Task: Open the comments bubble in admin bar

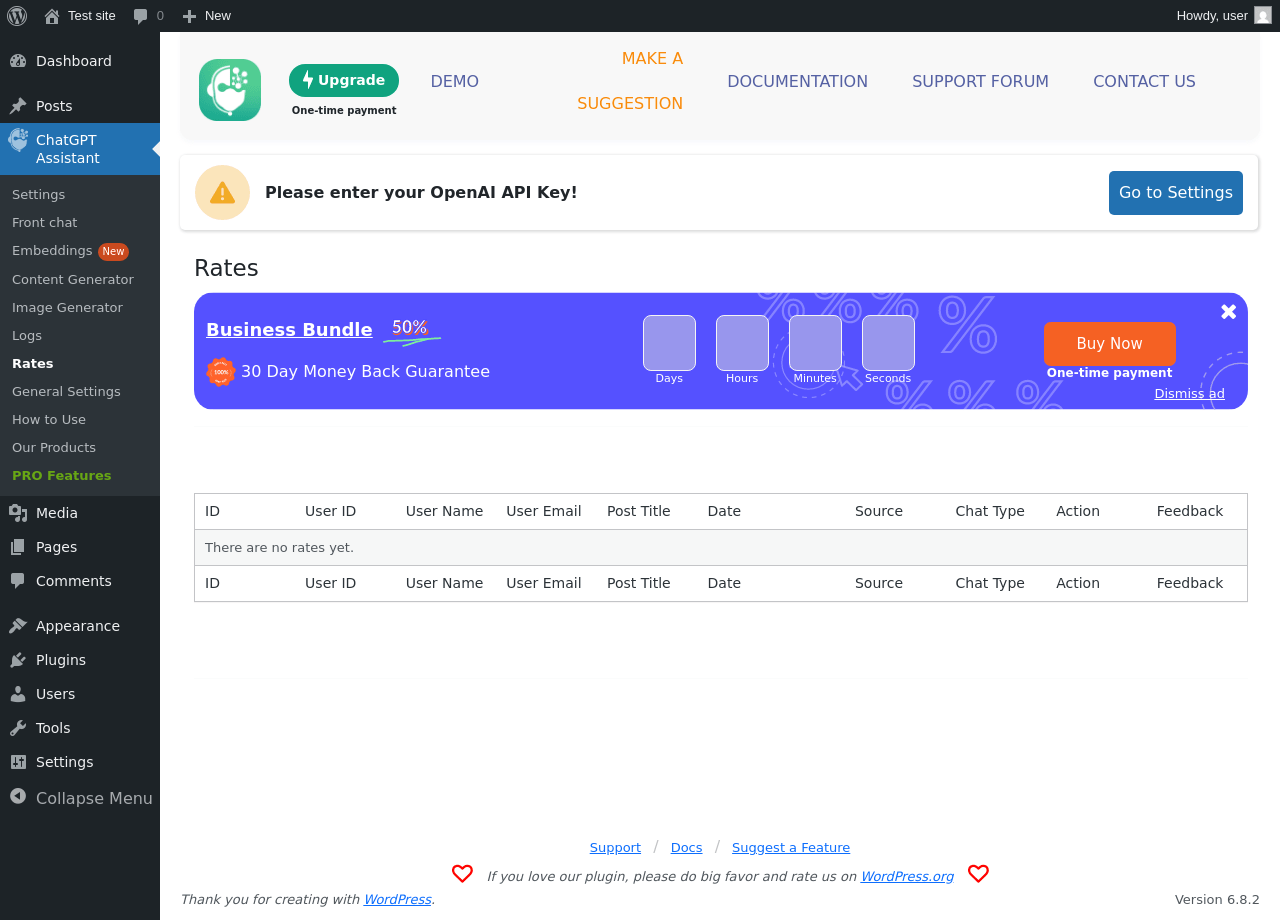Action: pos(141,16)
